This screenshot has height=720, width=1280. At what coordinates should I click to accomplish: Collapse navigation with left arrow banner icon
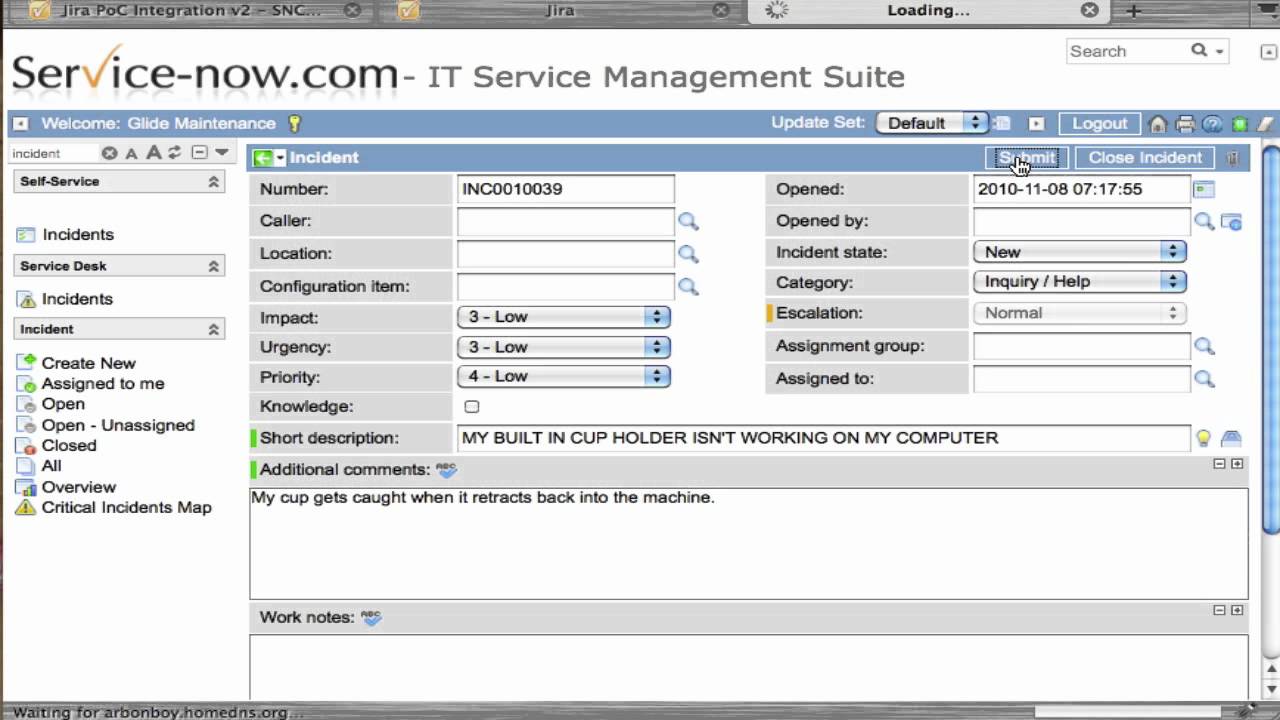click(20, 123)
